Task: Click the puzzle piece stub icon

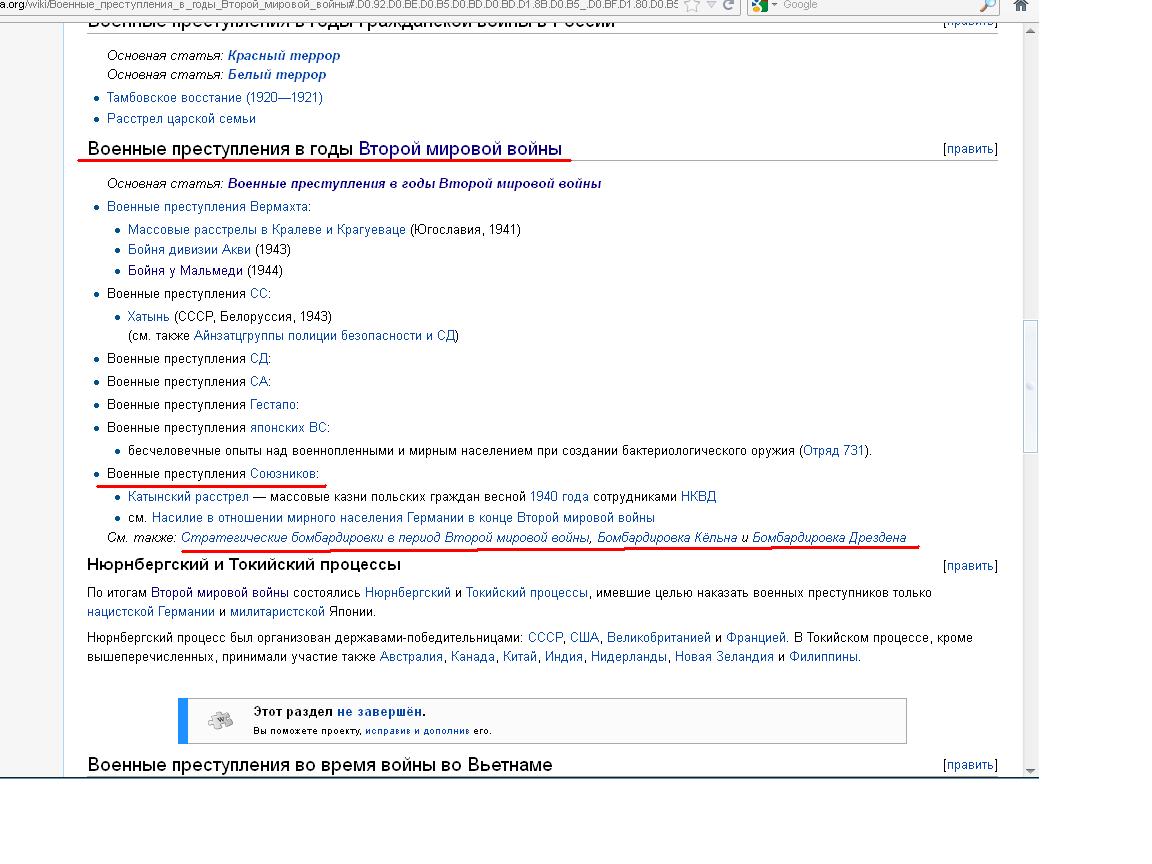Action: coord(220,720)
